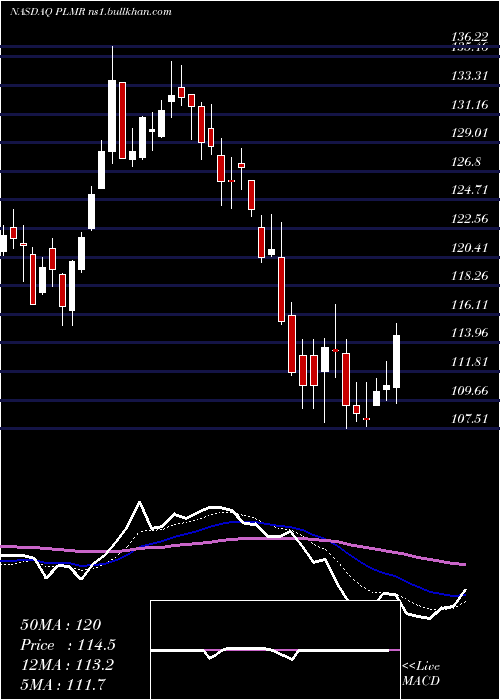This screenshot has width=500, height=700.
Task: Select the 136.22 price axis label
Action: click(469, 37)
